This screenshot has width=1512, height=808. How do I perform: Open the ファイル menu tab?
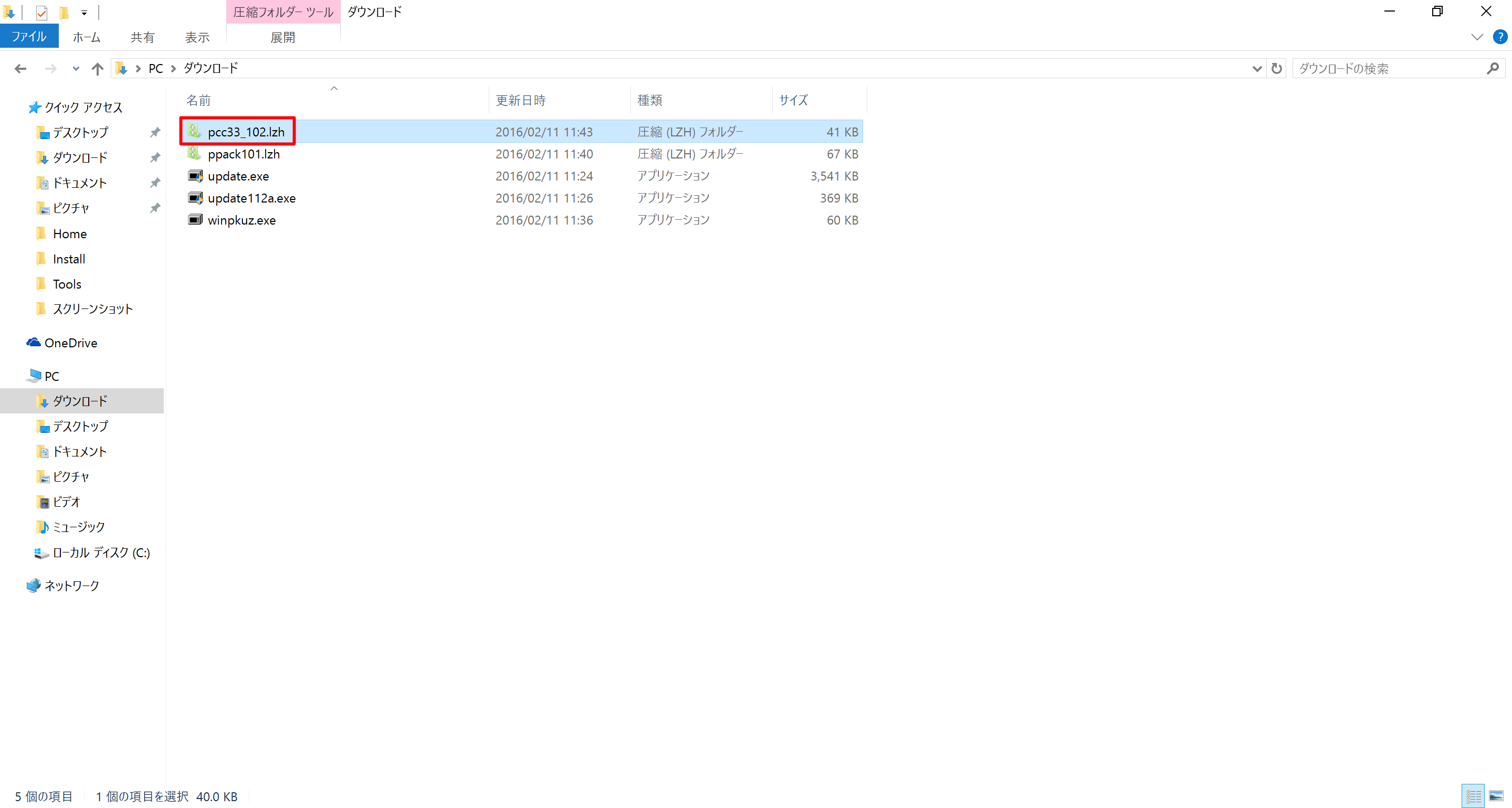[x=29, y=36]
